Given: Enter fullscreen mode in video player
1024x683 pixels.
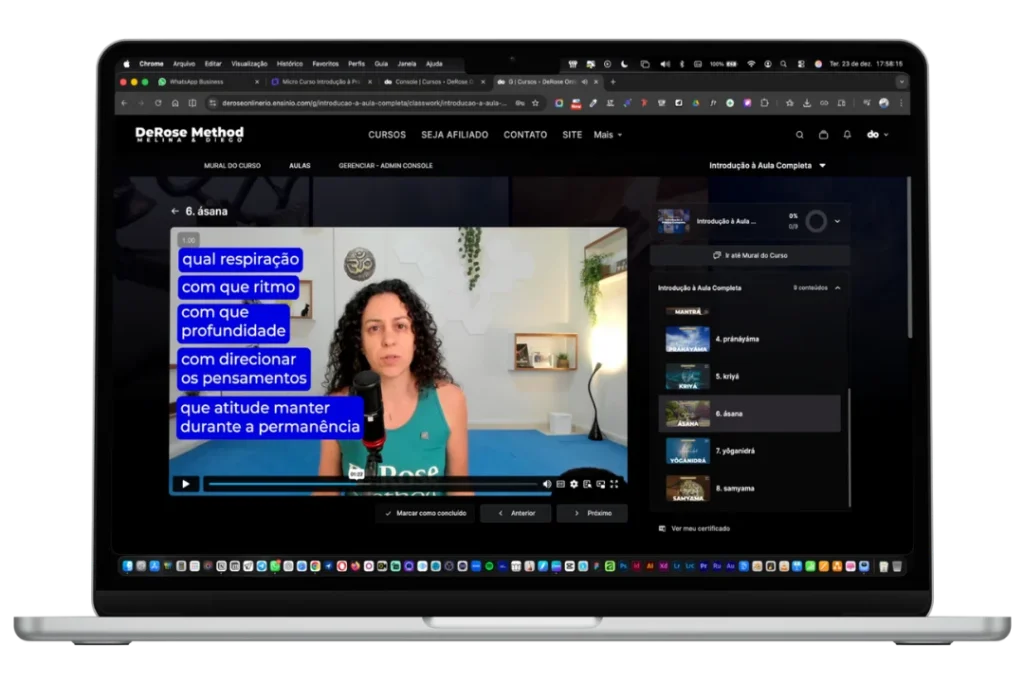Looking at the screenshot, I should tap(614, 484).
